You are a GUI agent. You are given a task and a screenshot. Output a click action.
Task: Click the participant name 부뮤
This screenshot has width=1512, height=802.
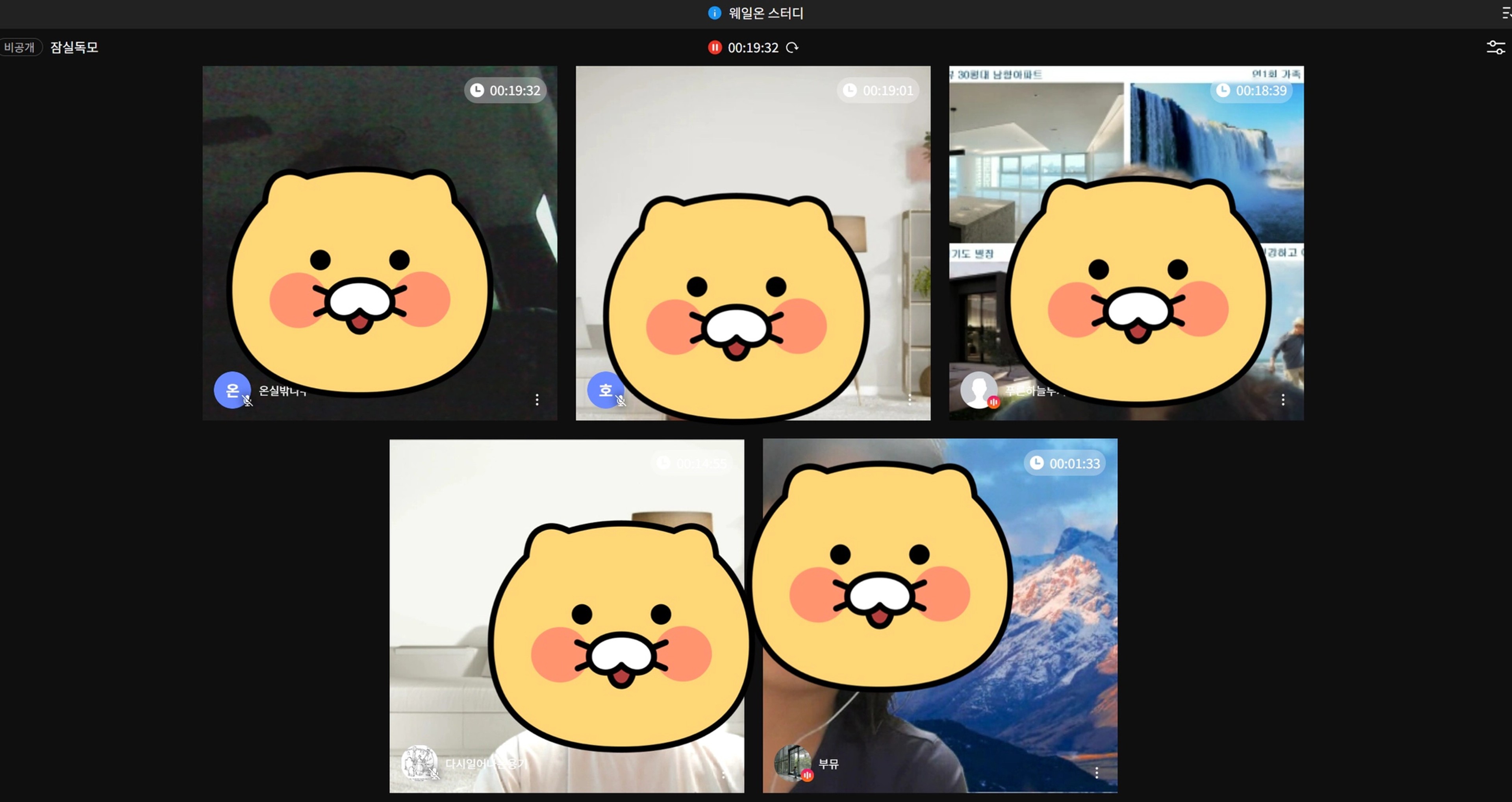point(829,764)
